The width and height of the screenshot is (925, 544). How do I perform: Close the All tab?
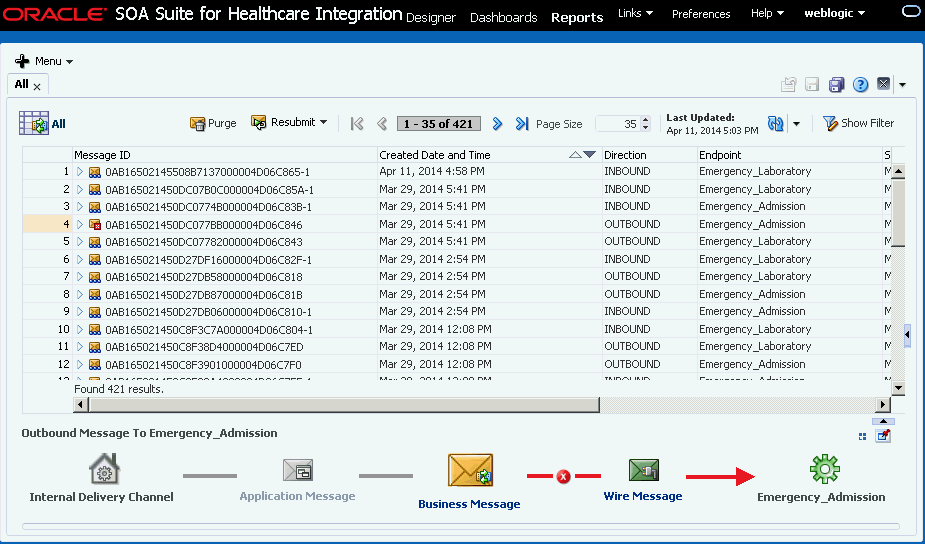click(x=37, y=87)
